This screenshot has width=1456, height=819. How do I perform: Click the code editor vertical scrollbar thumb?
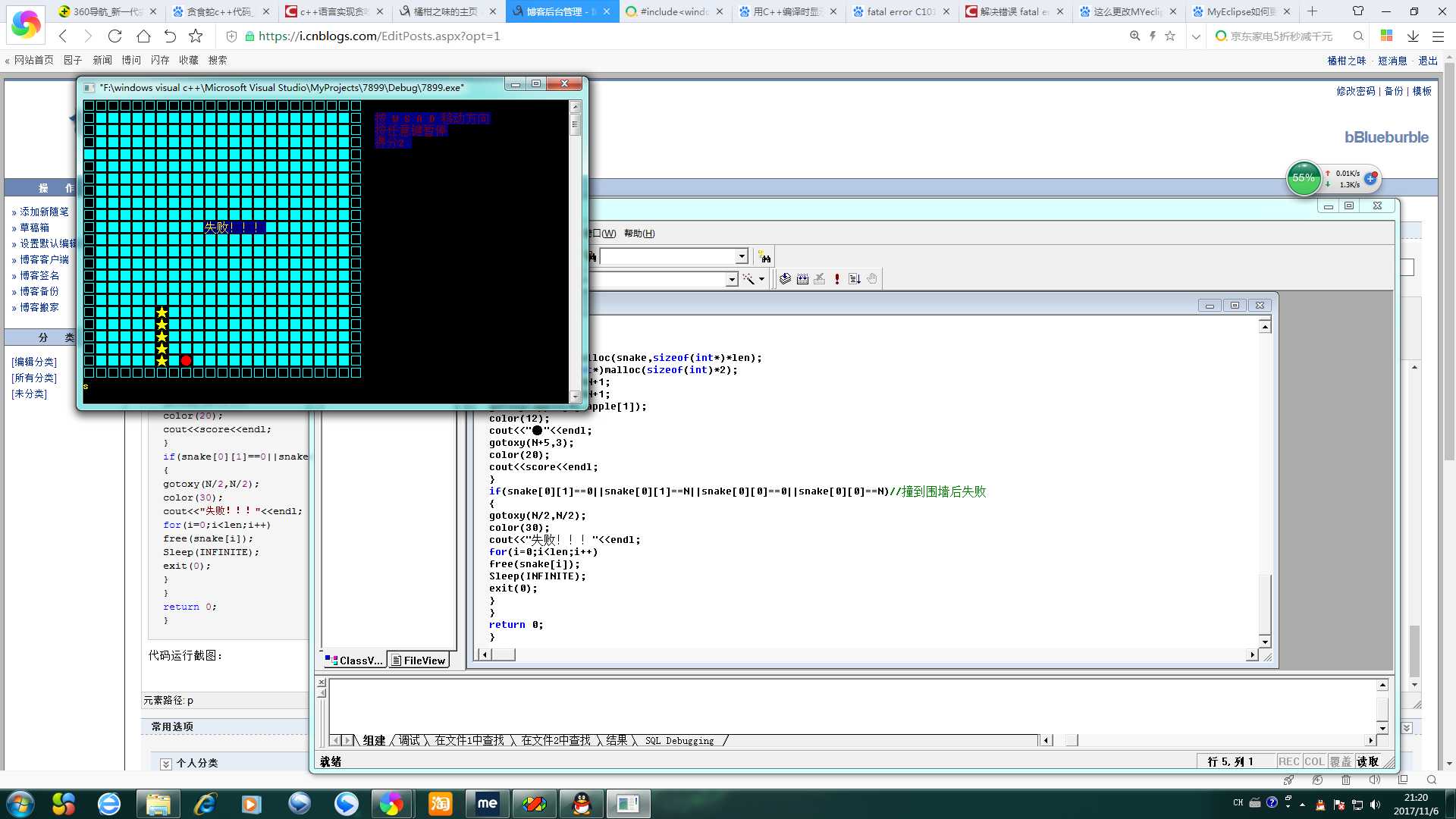coord(1265,603)
